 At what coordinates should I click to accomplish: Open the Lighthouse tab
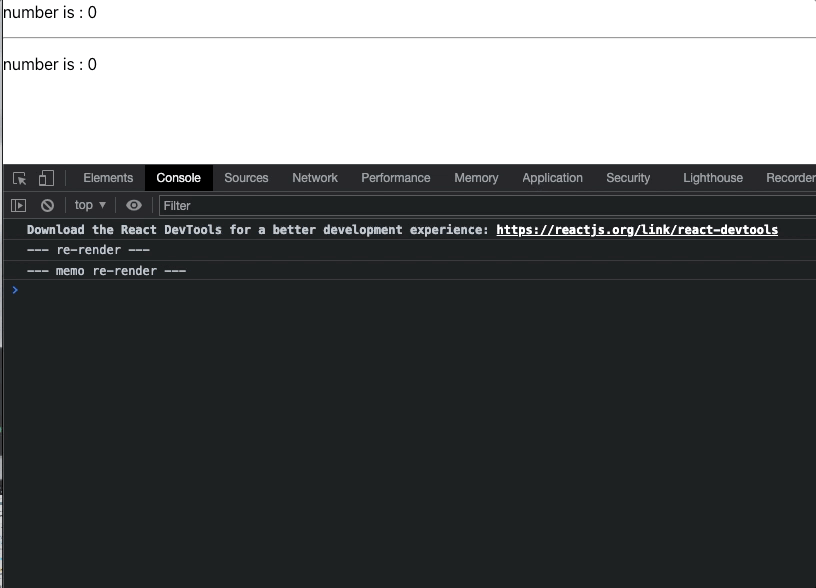tap(713, 178)
